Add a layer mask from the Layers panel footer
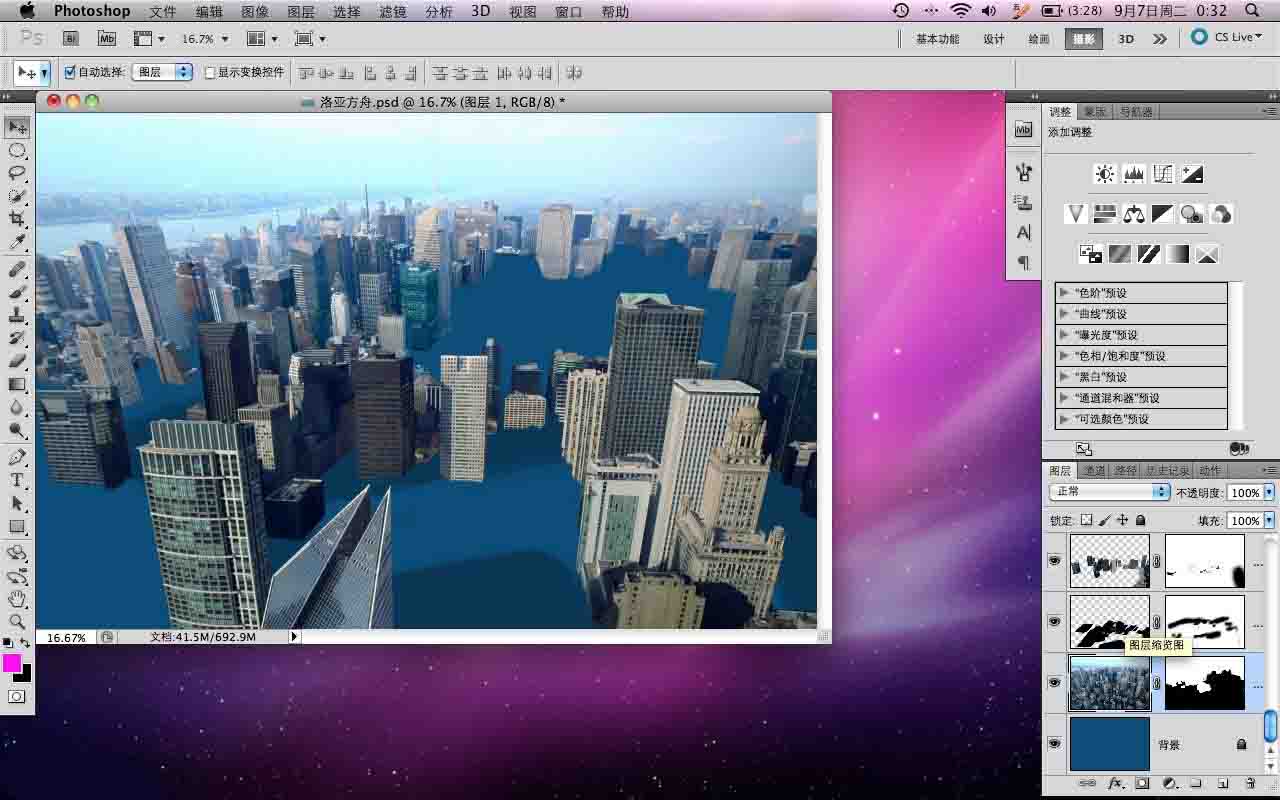Viewport: 1280px width, 800px height. (1142, 783)
